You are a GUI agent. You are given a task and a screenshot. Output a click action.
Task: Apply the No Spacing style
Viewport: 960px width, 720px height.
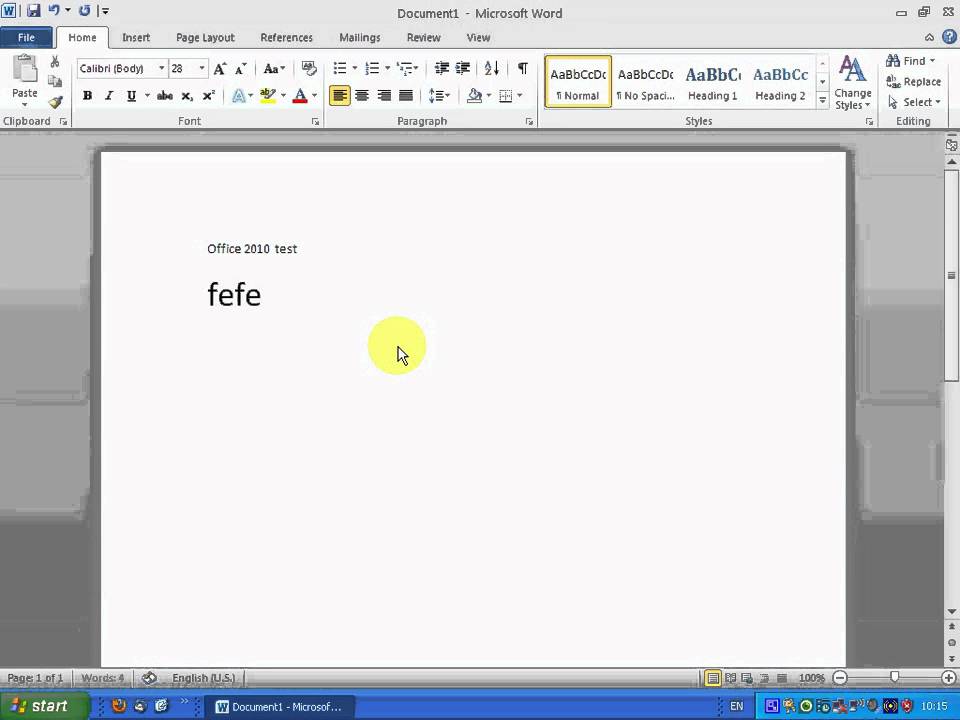pyautogui.click(x=645, y=82)
